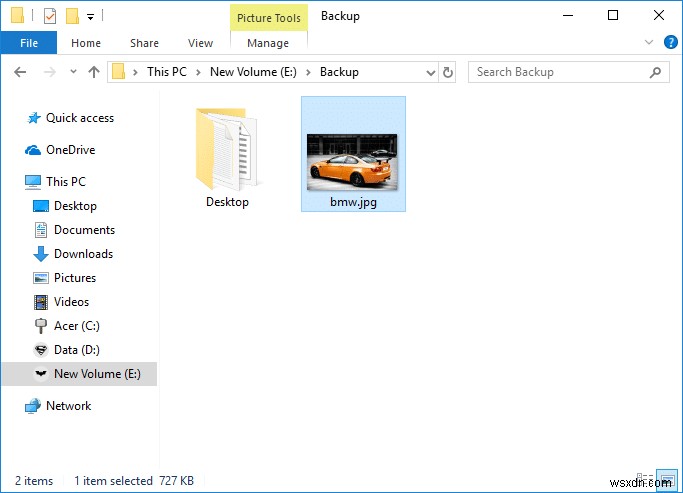Click the Pictures landscape icon
The width and height of the screenshot is (683, 493).
point(41,278)
